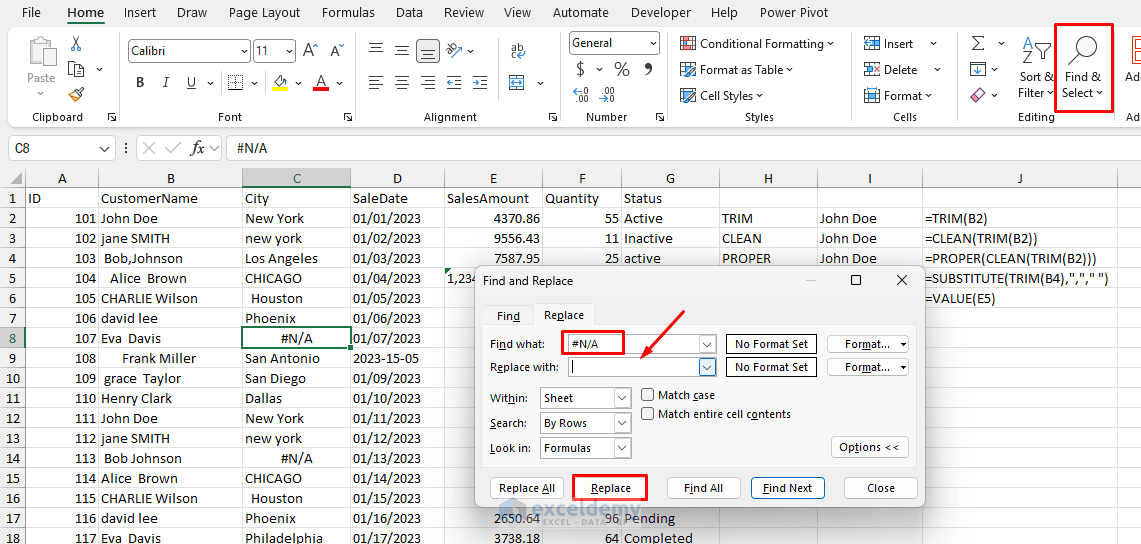Click Middle Align icon
This screenshot has height=544, width=1141.
[x=402, y=50]
